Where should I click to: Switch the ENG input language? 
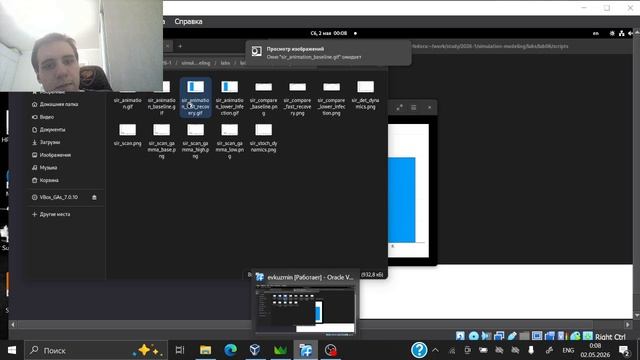(x=568, y=350)
